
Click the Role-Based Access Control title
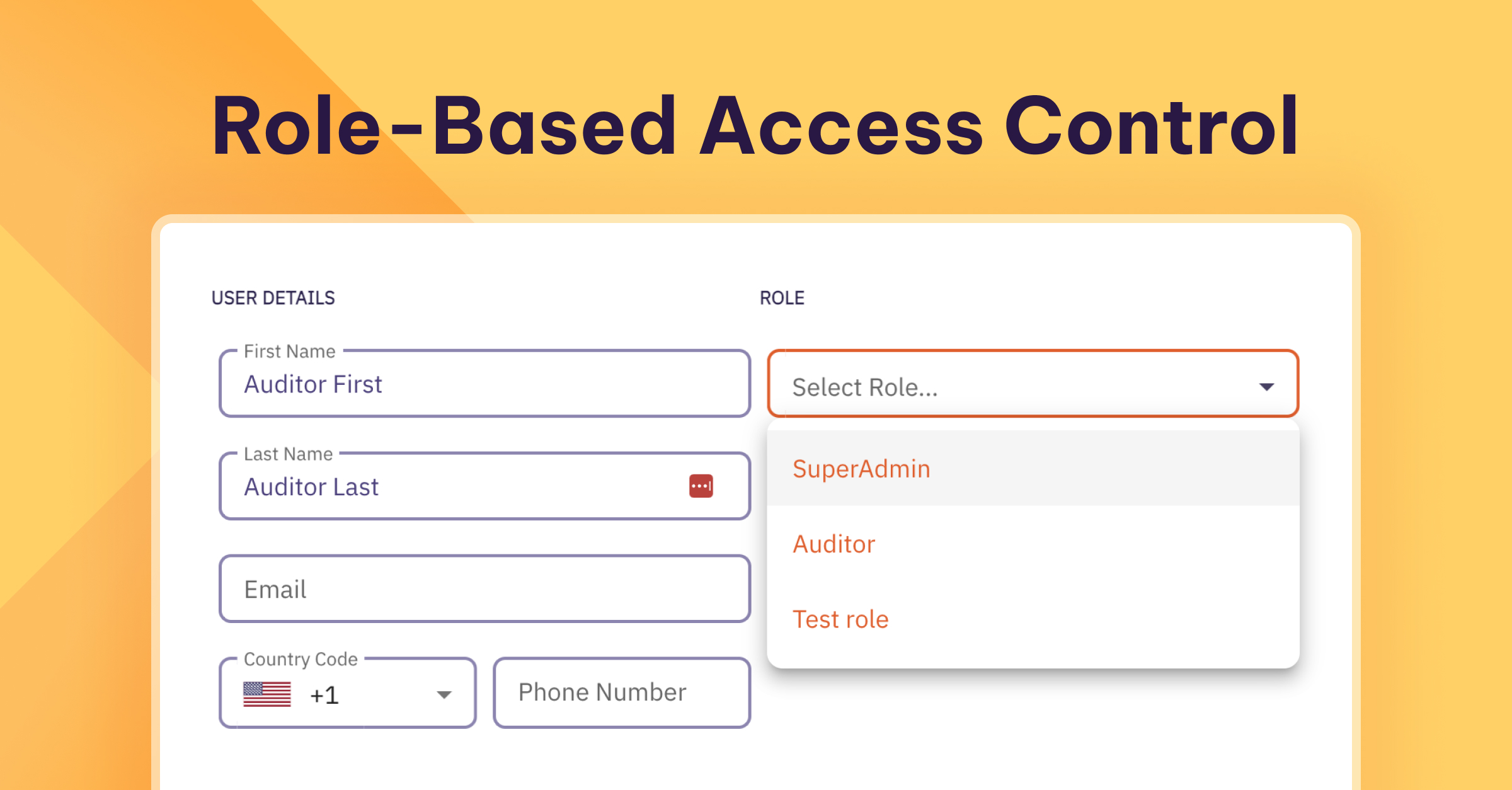755,127
